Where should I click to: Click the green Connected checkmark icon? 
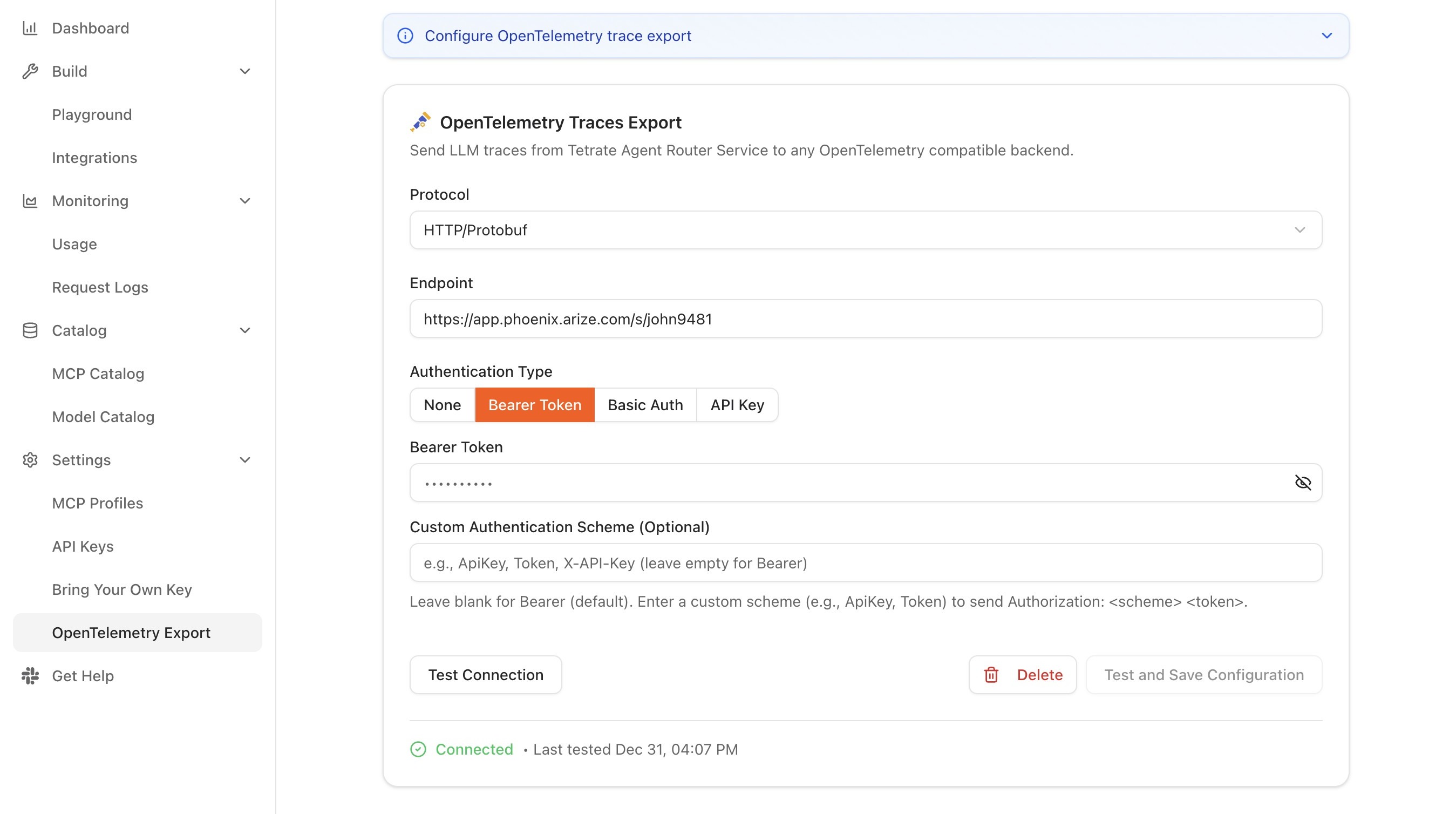point(418,749)
